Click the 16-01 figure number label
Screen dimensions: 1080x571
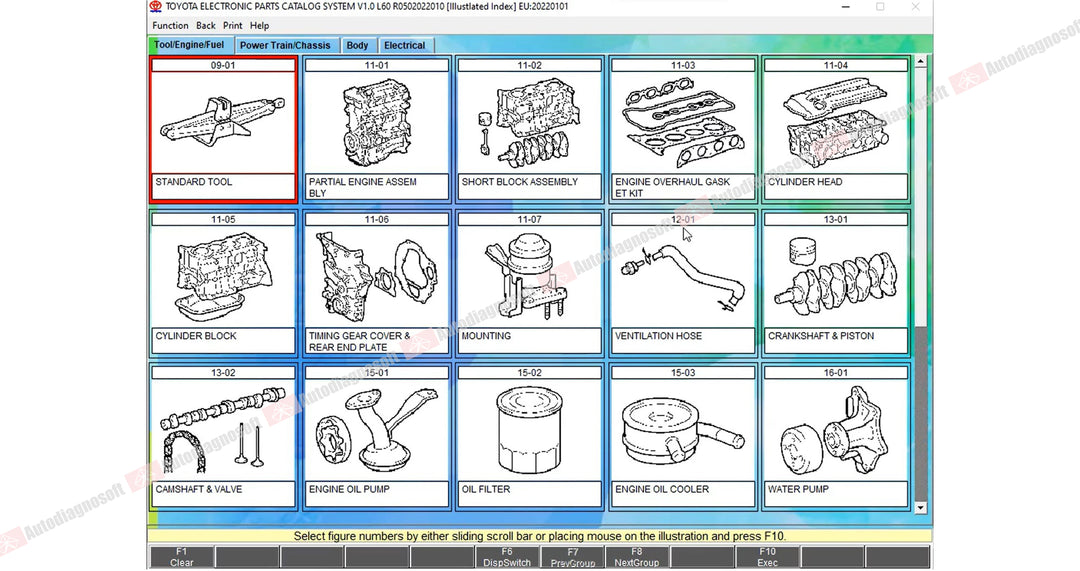[x=835, y=373]
